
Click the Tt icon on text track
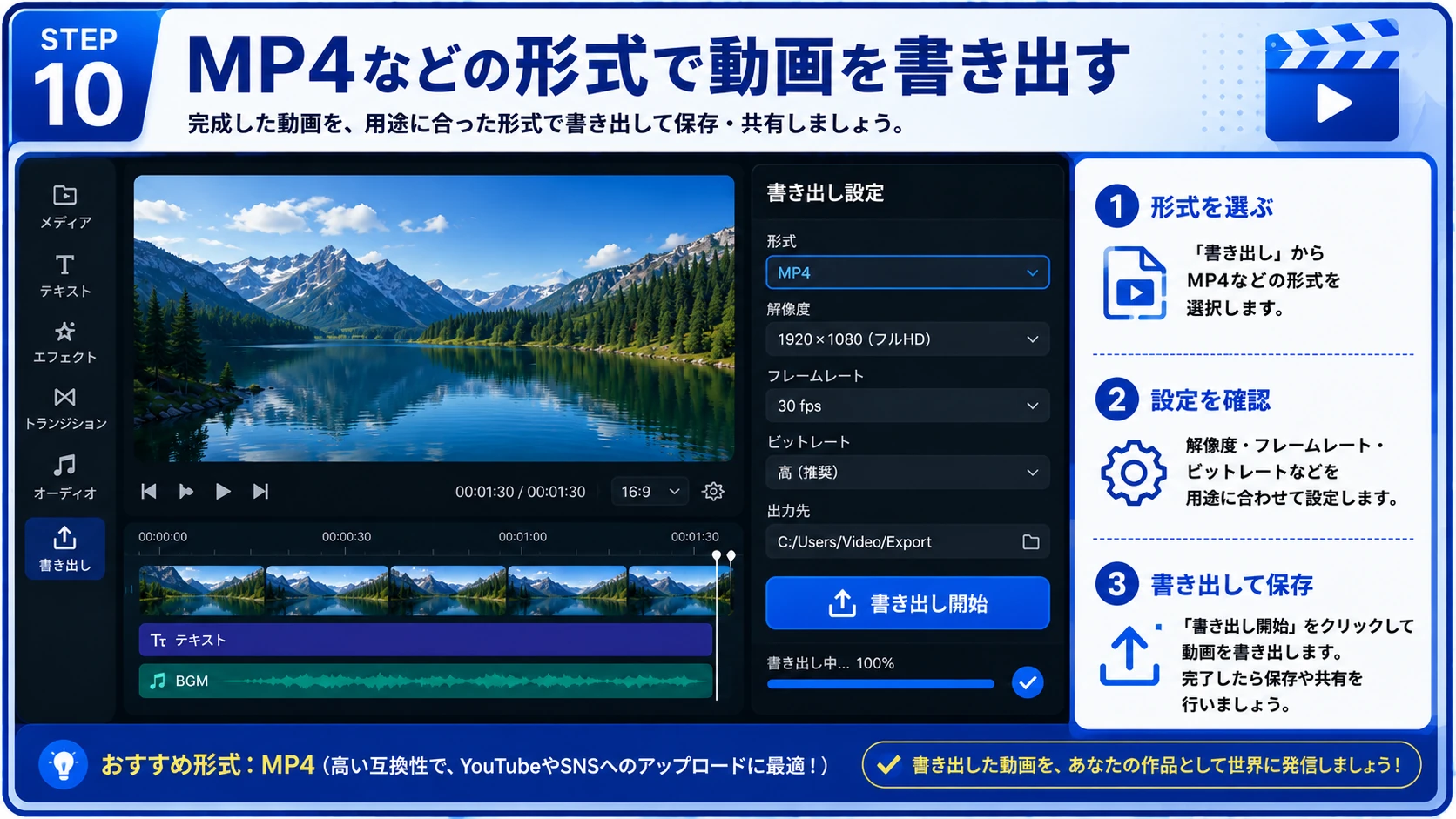tap(158, 641)
